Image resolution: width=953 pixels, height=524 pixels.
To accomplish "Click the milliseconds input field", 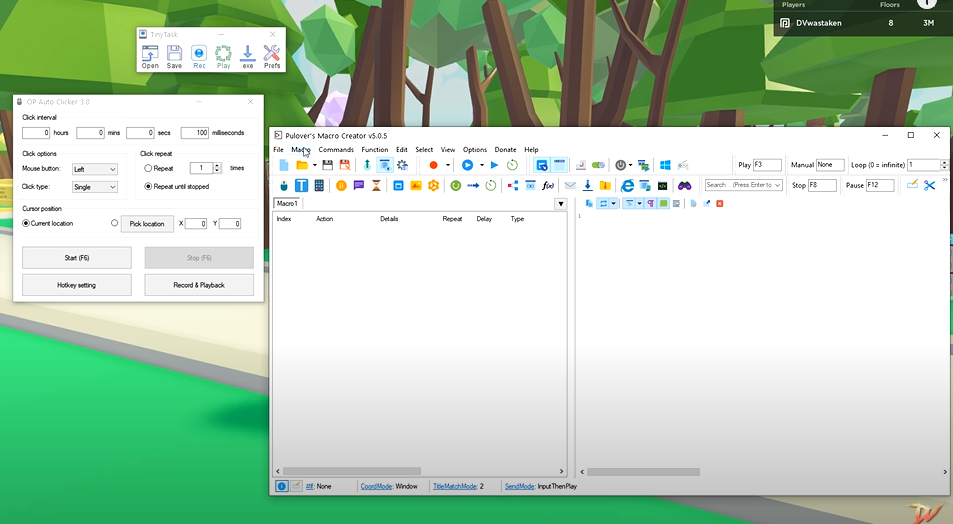I will [x=194, y=133].
